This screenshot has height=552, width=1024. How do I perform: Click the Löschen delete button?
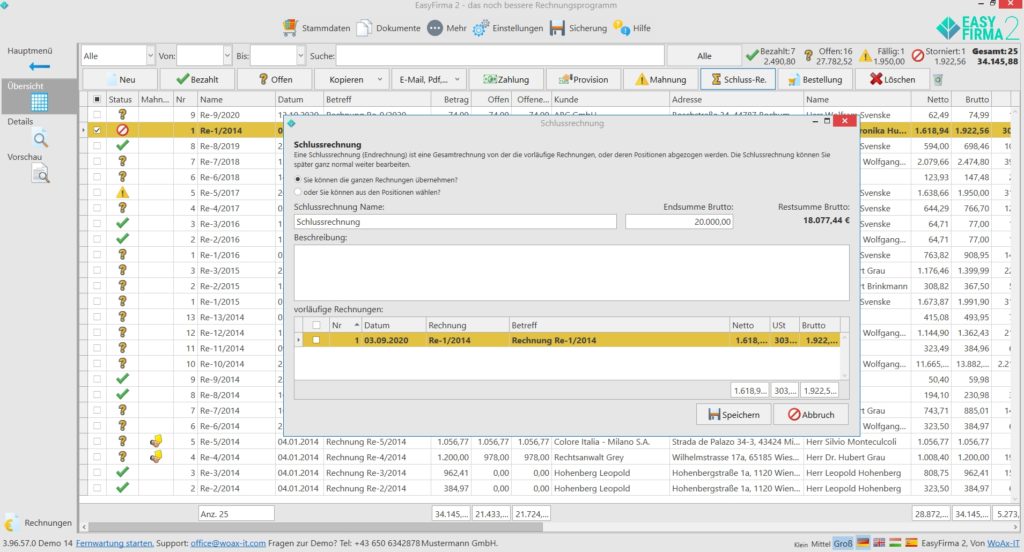(x=892, y=79)
